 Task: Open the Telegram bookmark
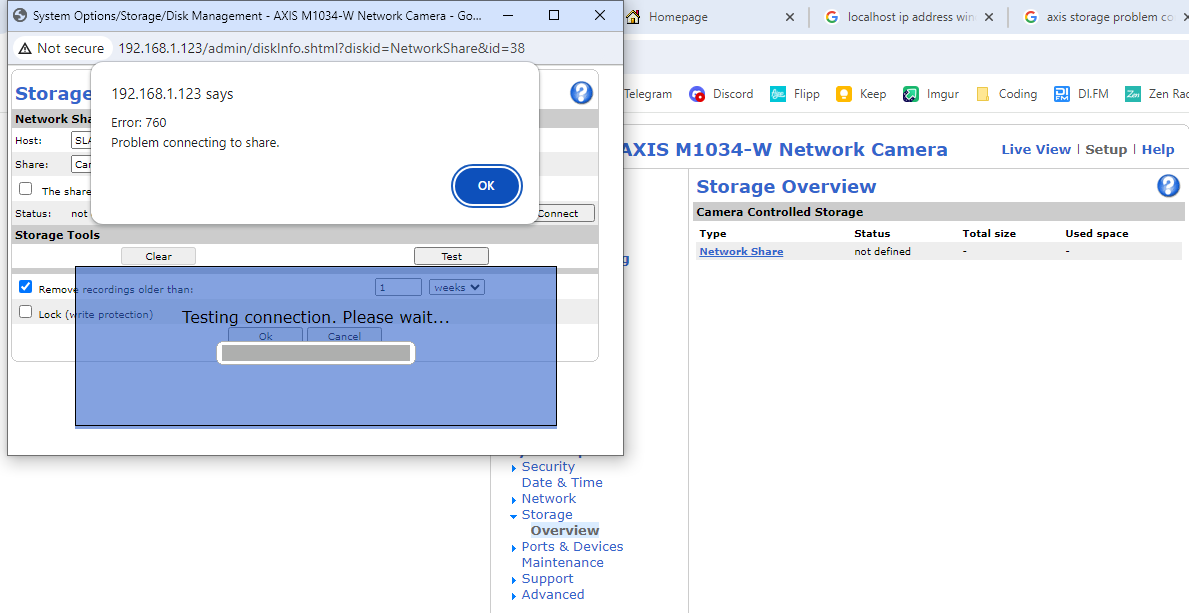[648, 94]
